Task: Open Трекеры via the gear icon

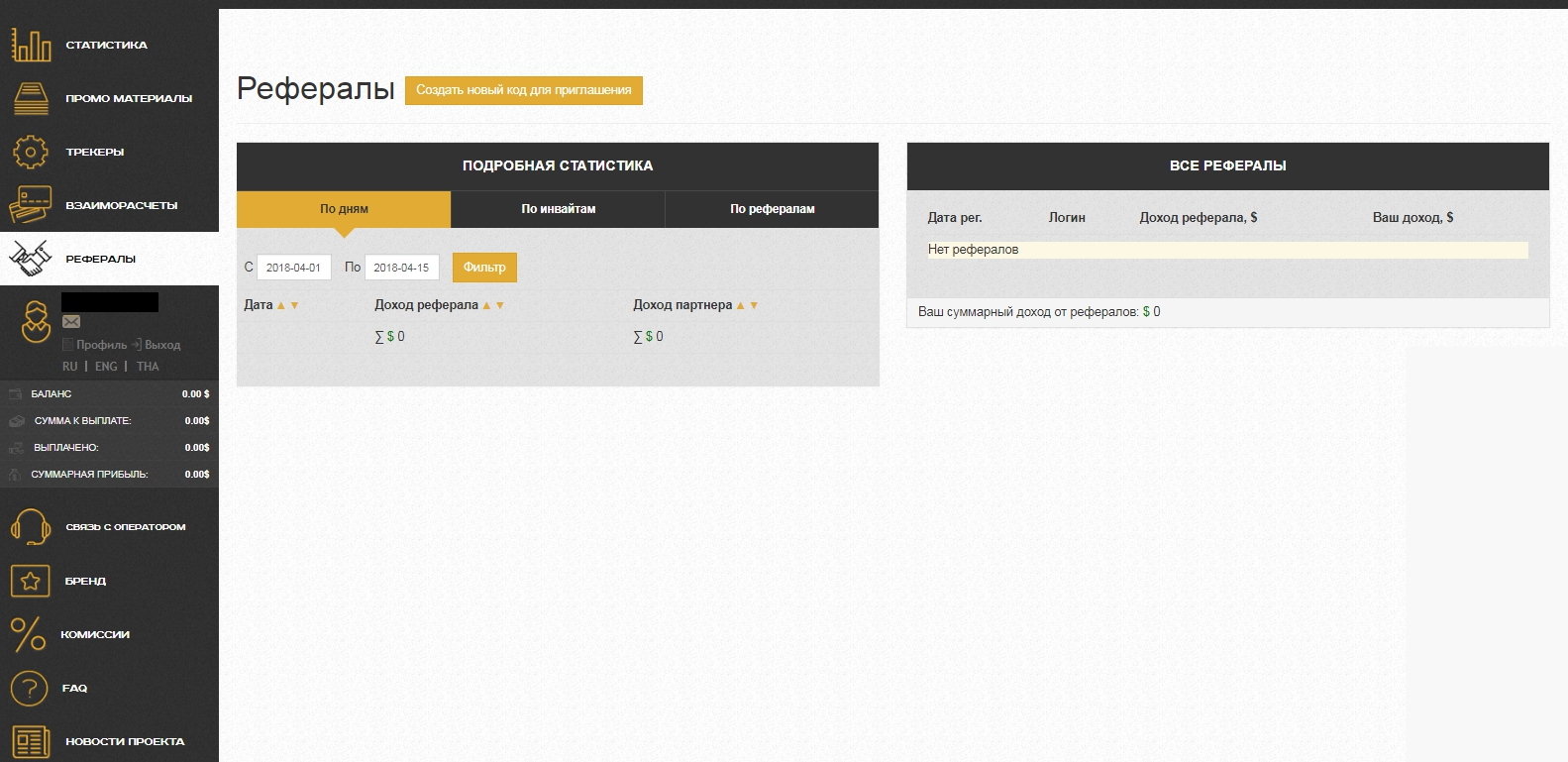Action: tap(31, 152)
